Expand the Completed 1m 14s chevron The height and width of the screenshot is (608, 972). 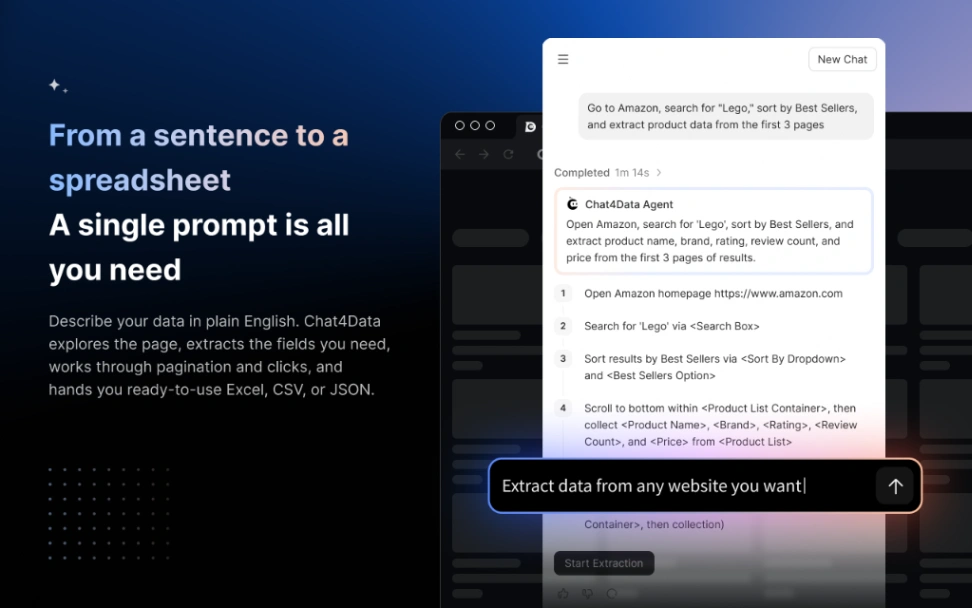659,173
